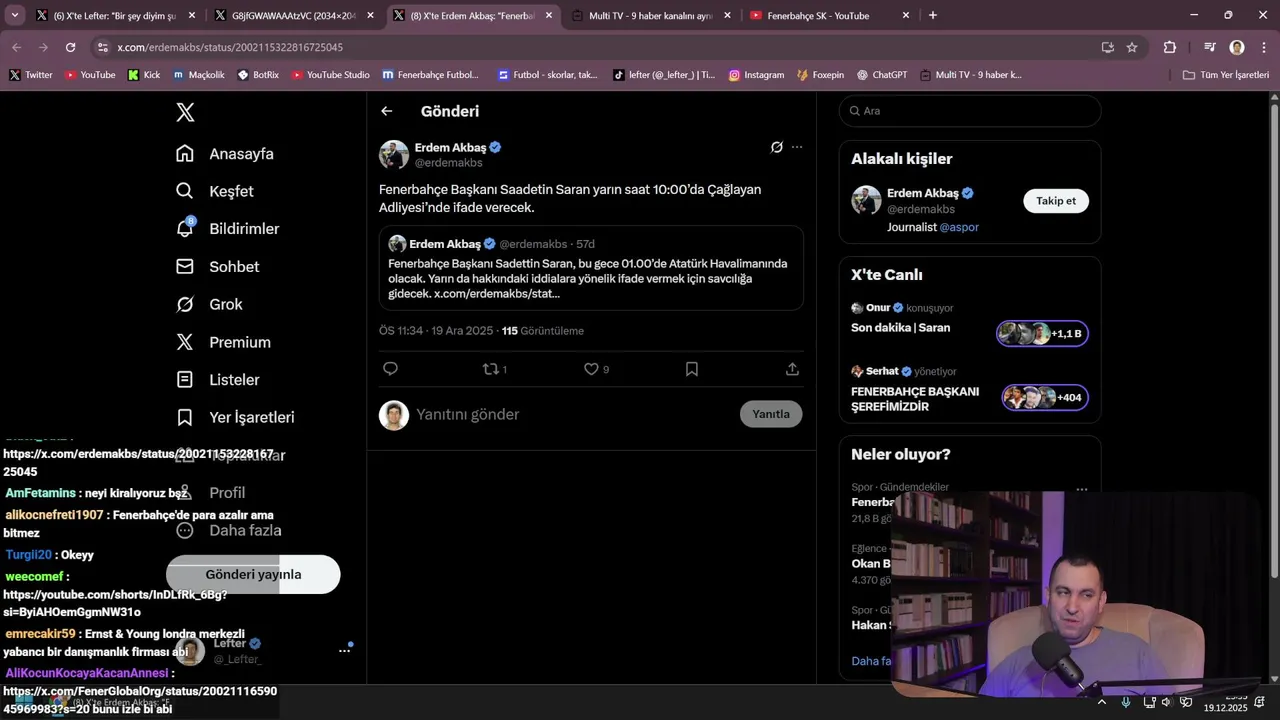The width and height of the screenshot is (1280, 720).
Task: Click the repost icon under the post
Action: pos(491,369)
